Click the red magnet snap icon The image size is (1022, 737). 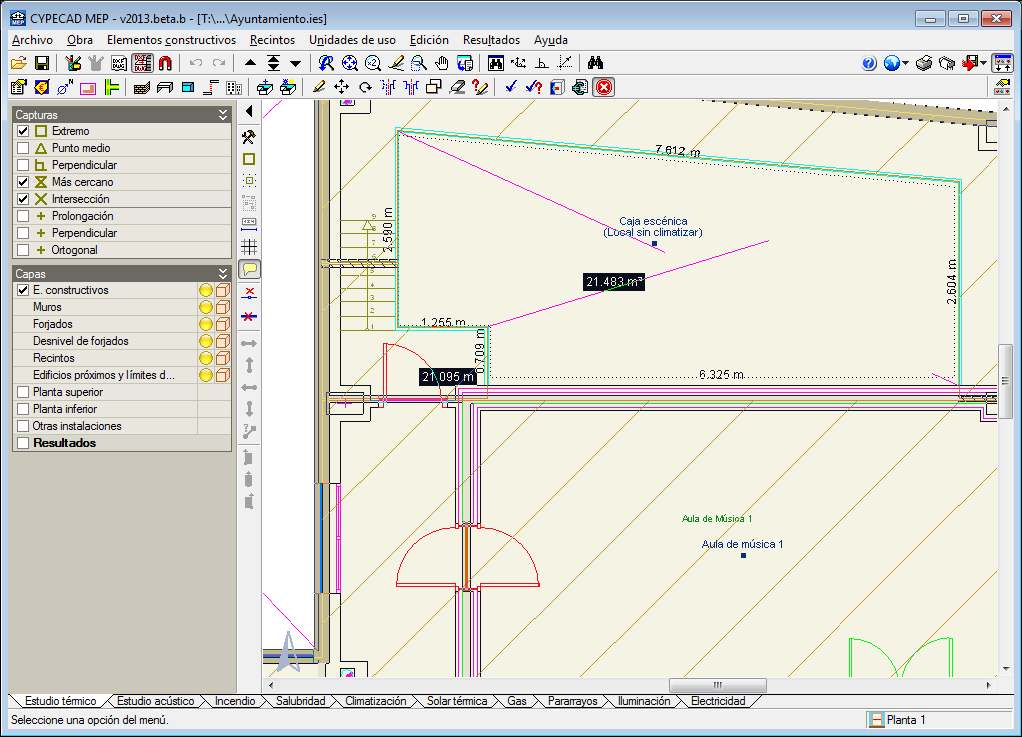(x=165, y=63)
